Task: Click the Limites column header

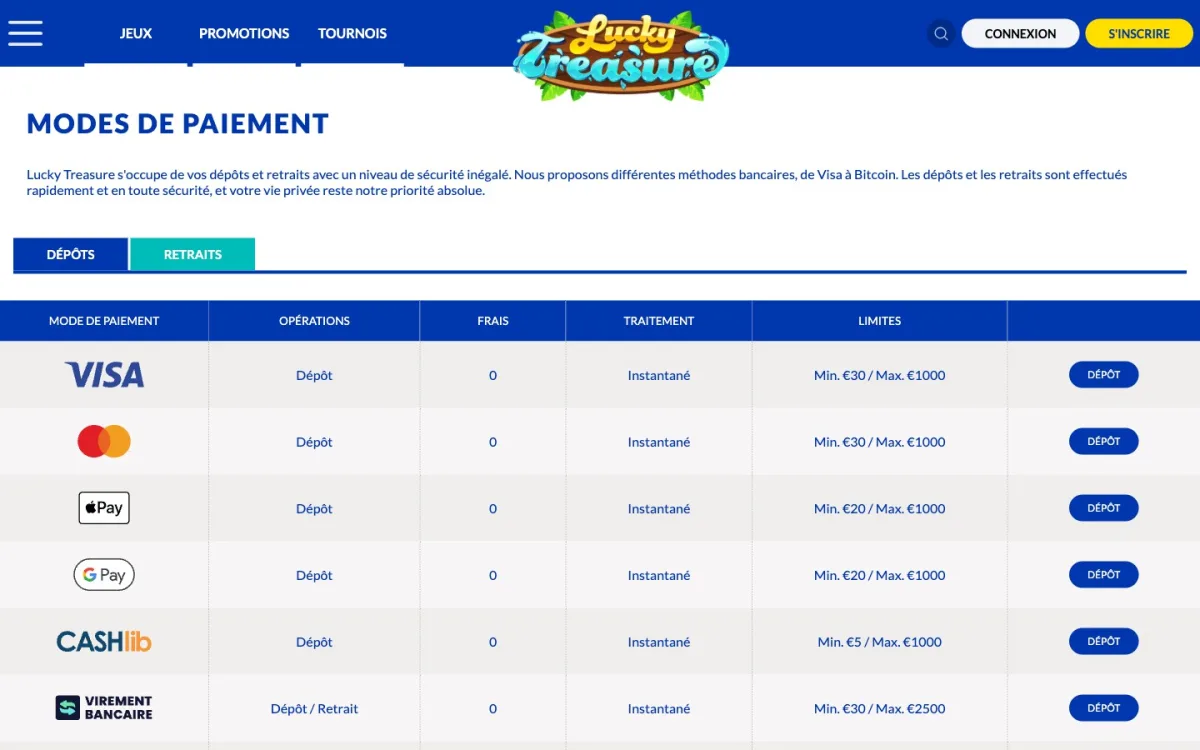Action: coord(880,321)
